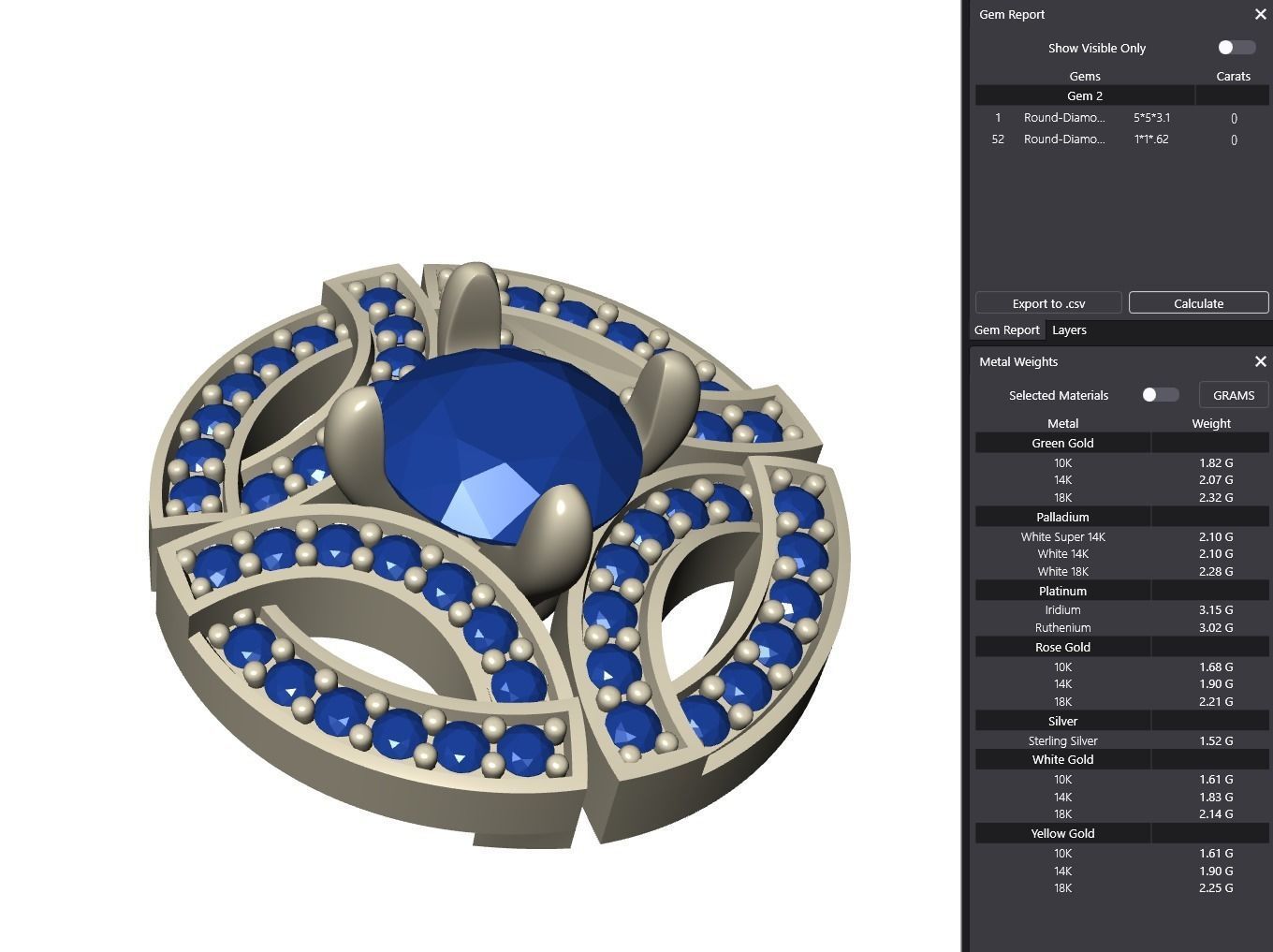1273x952 pixels.
Task: Select the Sterling Silver row
Action: [x=1121, y=740]
